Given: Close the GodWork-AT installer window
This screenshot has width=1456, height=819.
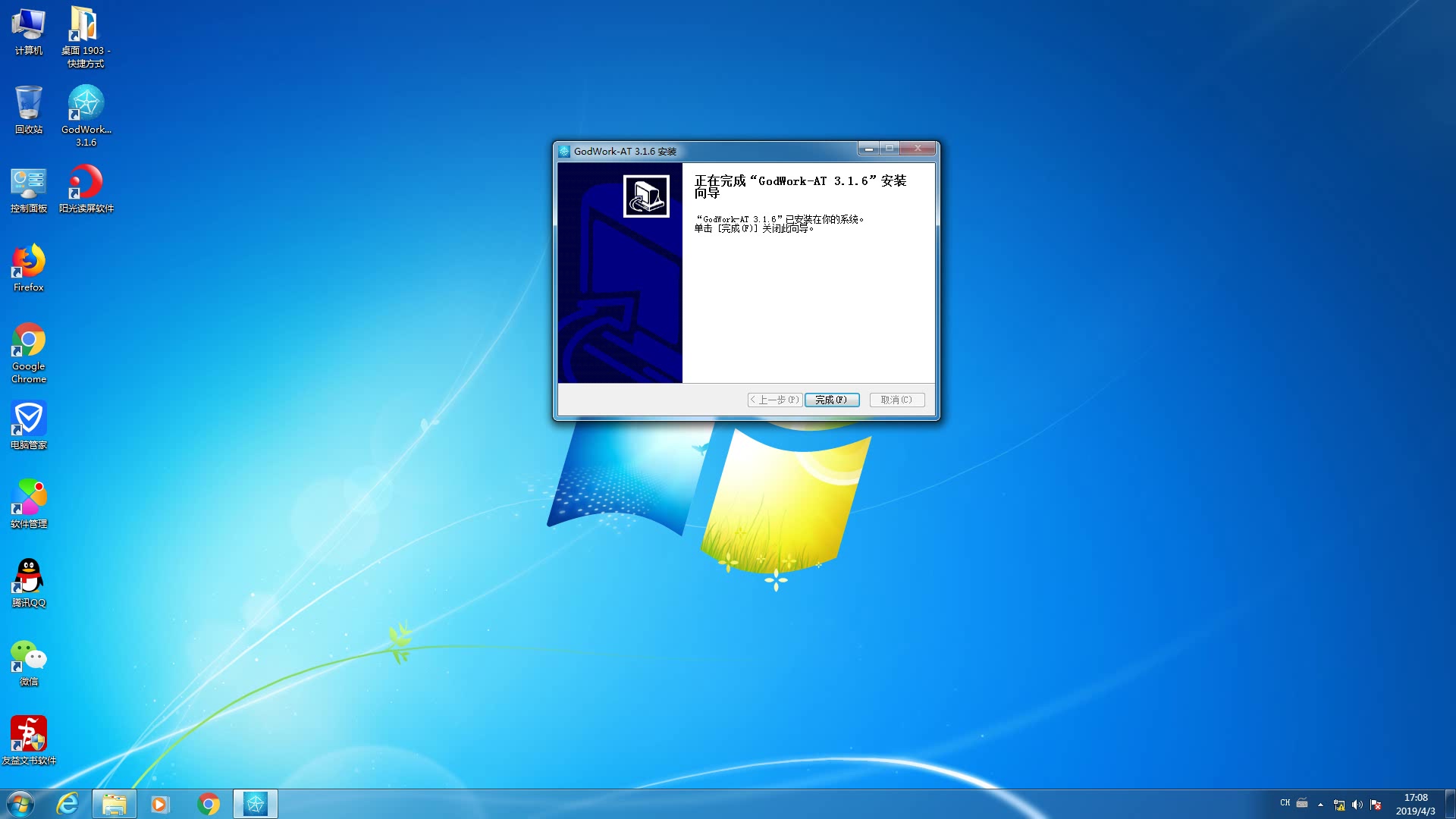Looking at the screenshot, I should pyautogui.click(x=918, y=149).
